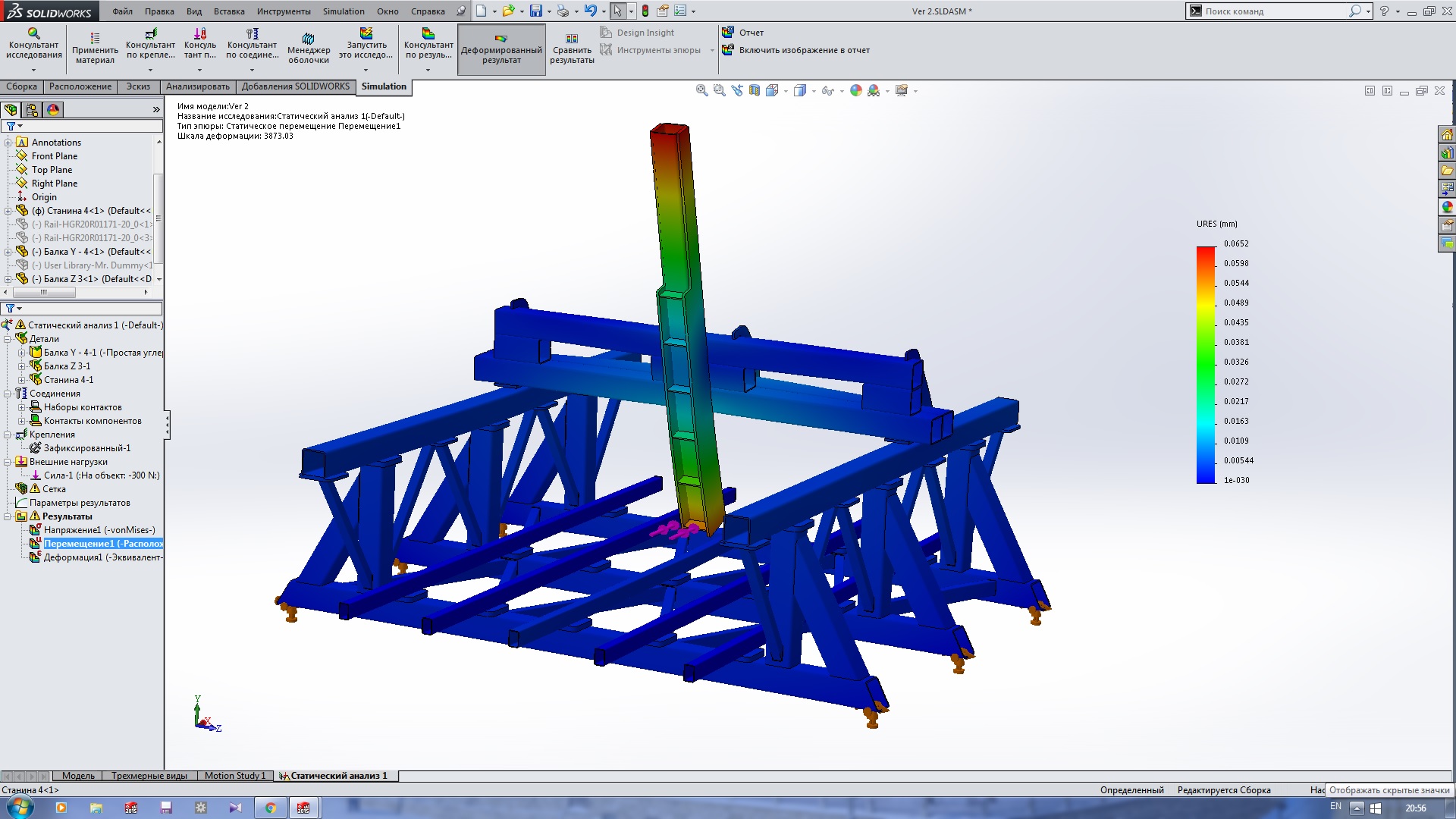Viewport: 1456px width, 819px height.
Task: Switch to the Motion Study 1 tab
Action: point(235,776)
